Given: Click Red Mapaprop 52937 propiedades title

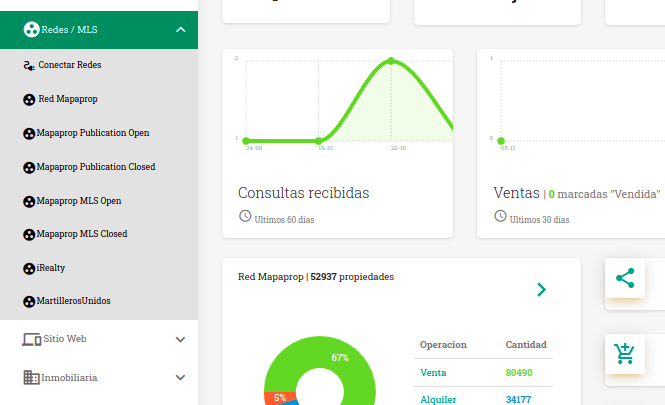Looking at the screenshot, I should [316, 277].
